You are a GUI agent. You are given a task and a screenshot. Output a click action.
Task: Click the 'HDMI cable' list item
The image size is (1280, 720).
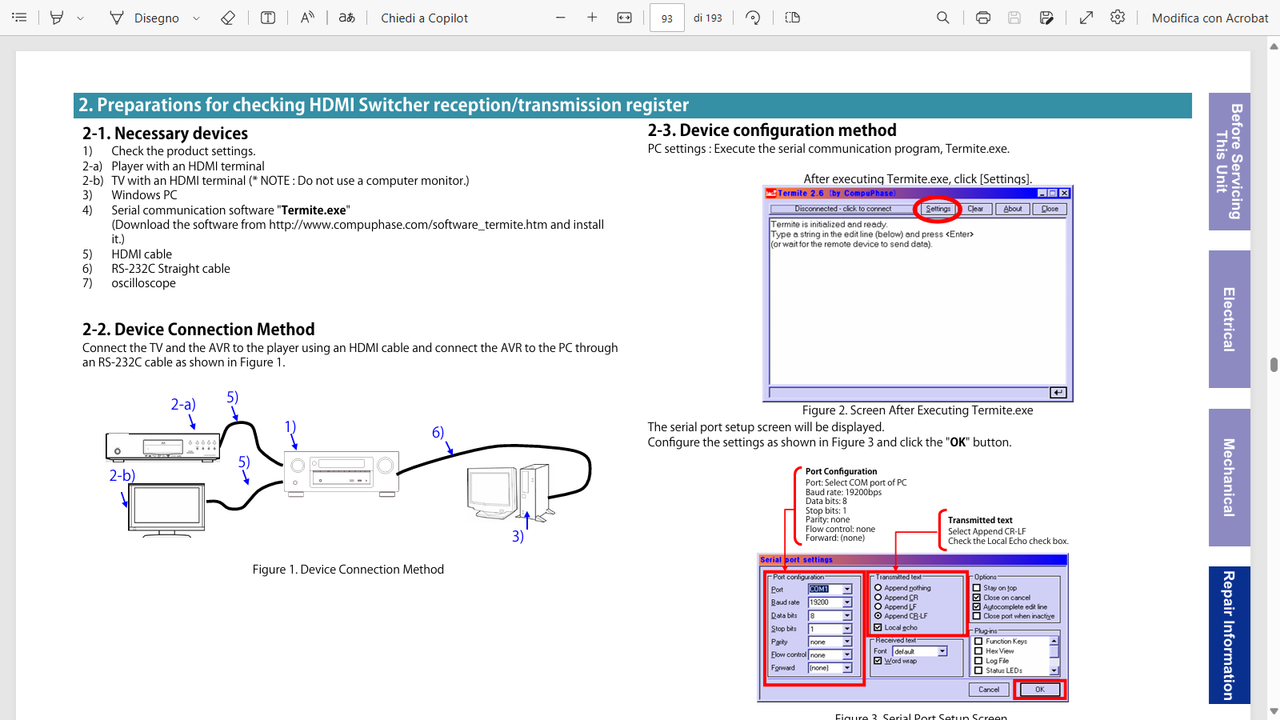pyautogui.click(x=142, y=254)
